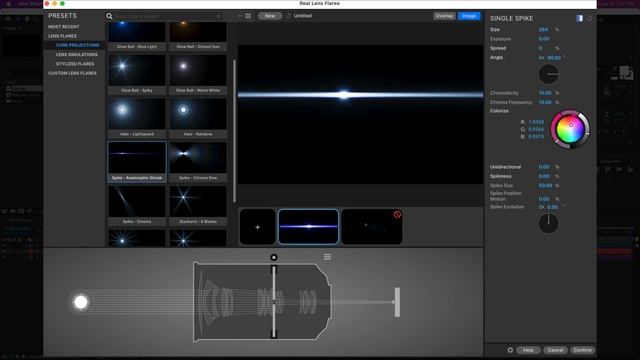640x360 pixels.
Task: Click the Size value field
Action: (x=543, y=29)
